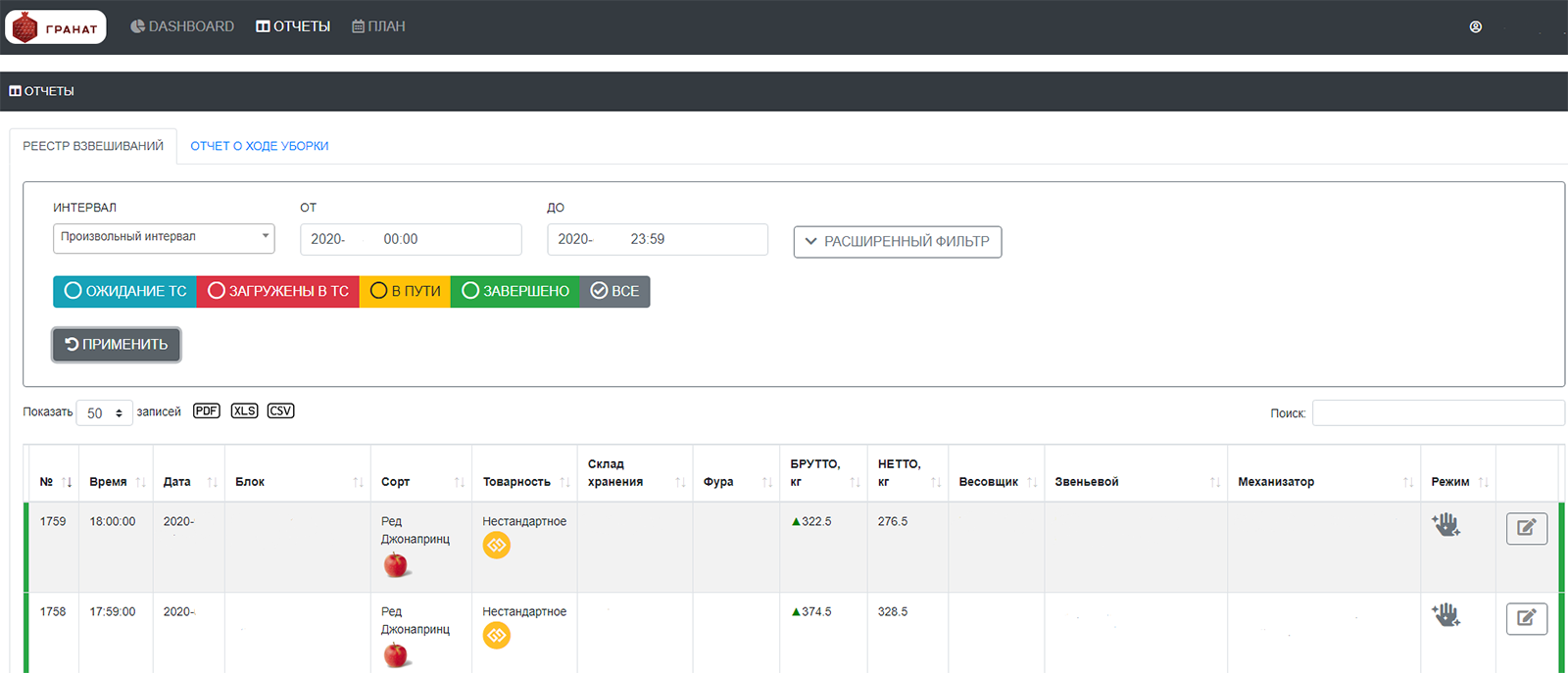Viewport: 1568px width, 673px height.
Task: Click manual mode hand icon in row 1759
Action: pos(1445,525)
